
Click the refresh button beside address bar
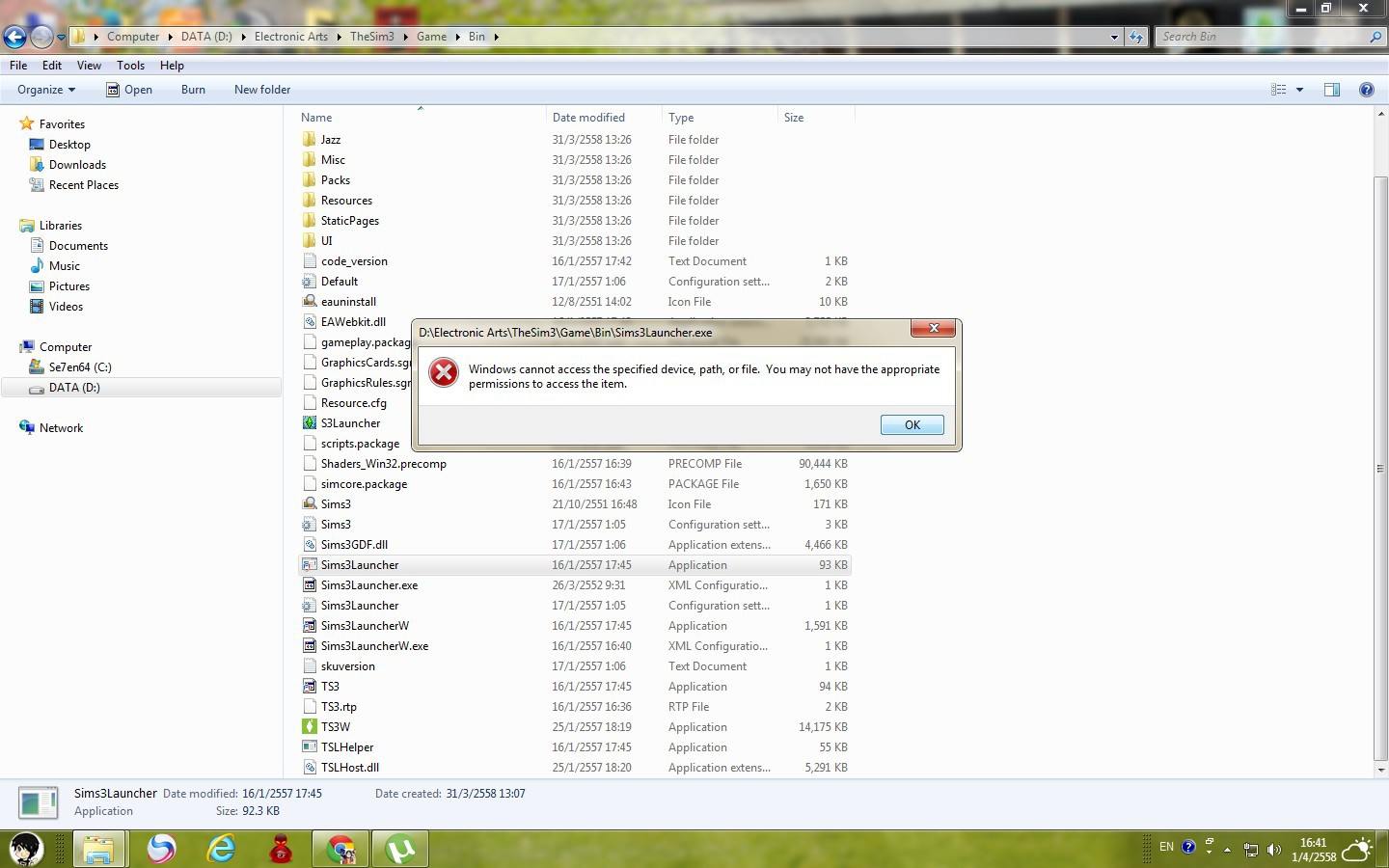1136,37
